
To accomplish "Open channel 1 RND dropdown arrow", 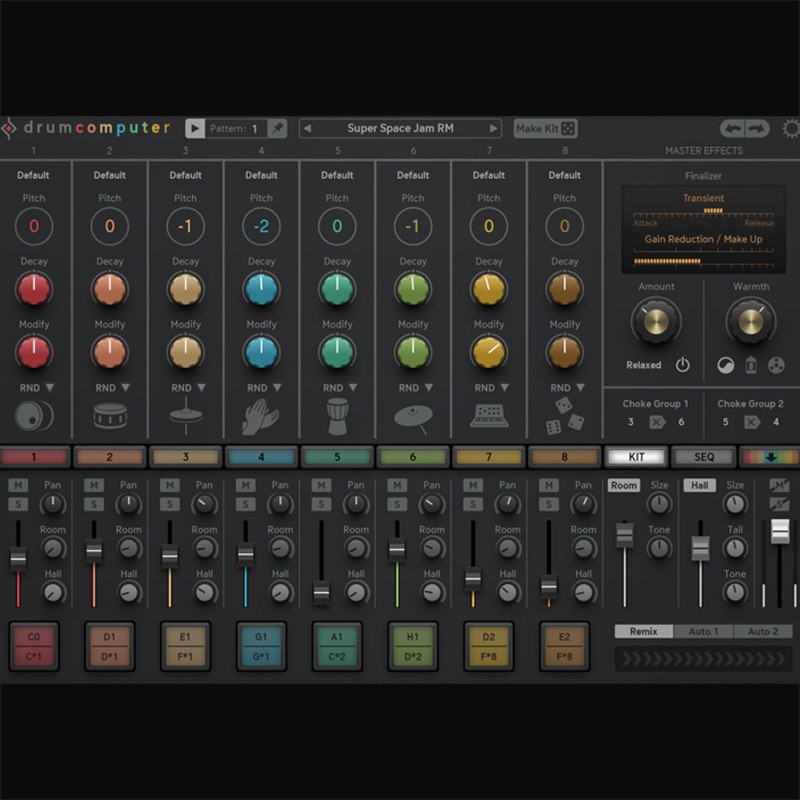I will pyautogui.click(x=49, y=387).
